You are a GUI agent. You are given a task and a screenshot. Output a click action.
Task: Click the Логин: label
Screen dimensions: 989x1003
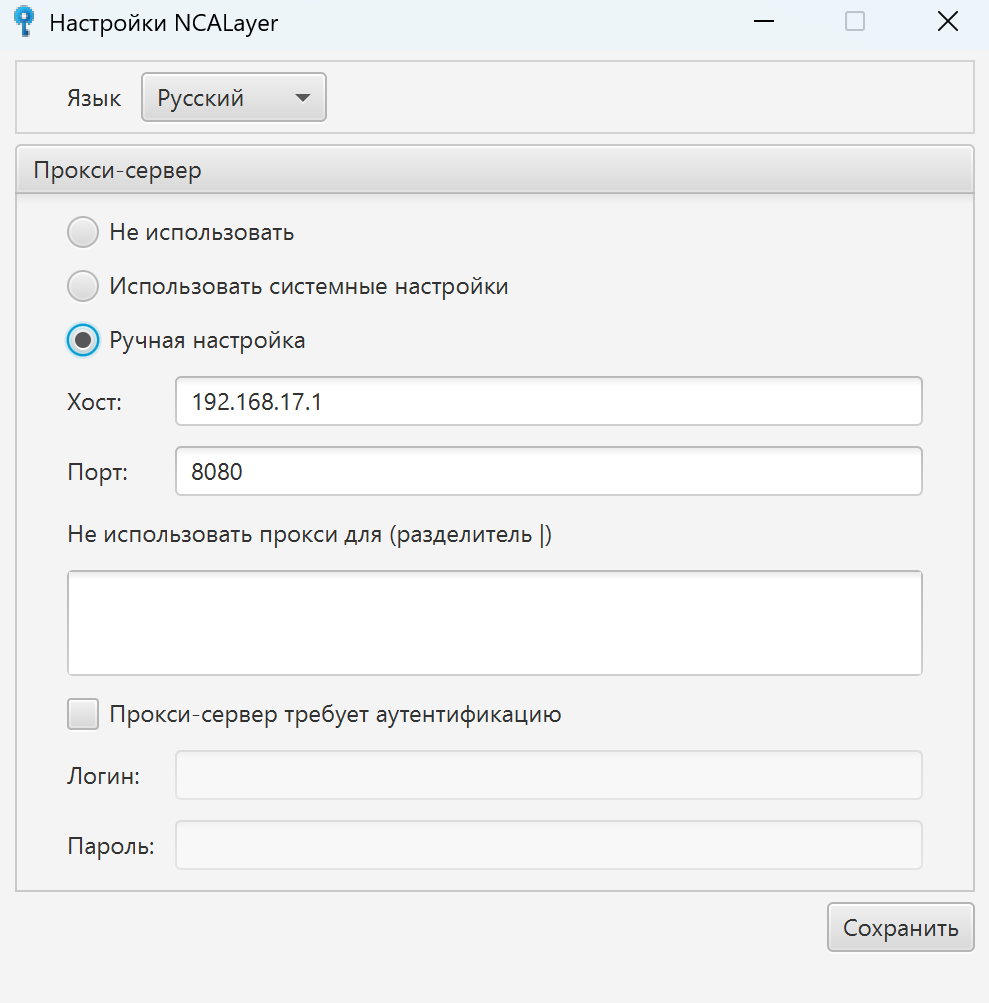(x=104, y=777)
